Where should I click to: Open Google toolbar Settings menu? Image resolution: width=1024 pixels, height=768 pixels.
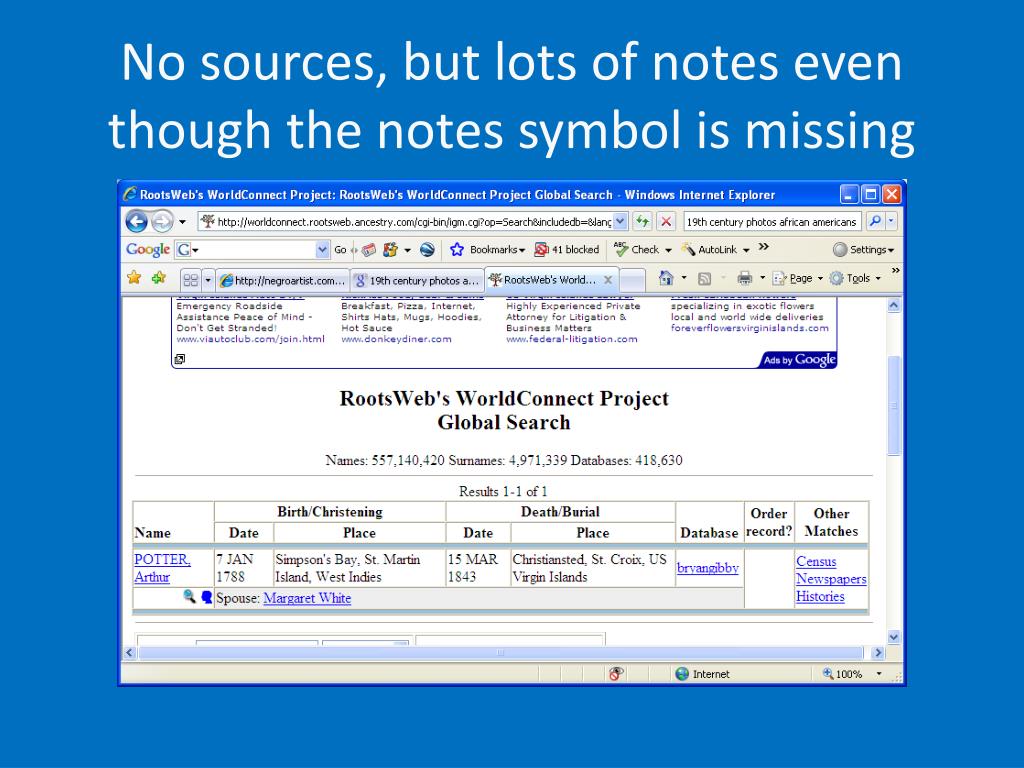click(x=863, y=249)
